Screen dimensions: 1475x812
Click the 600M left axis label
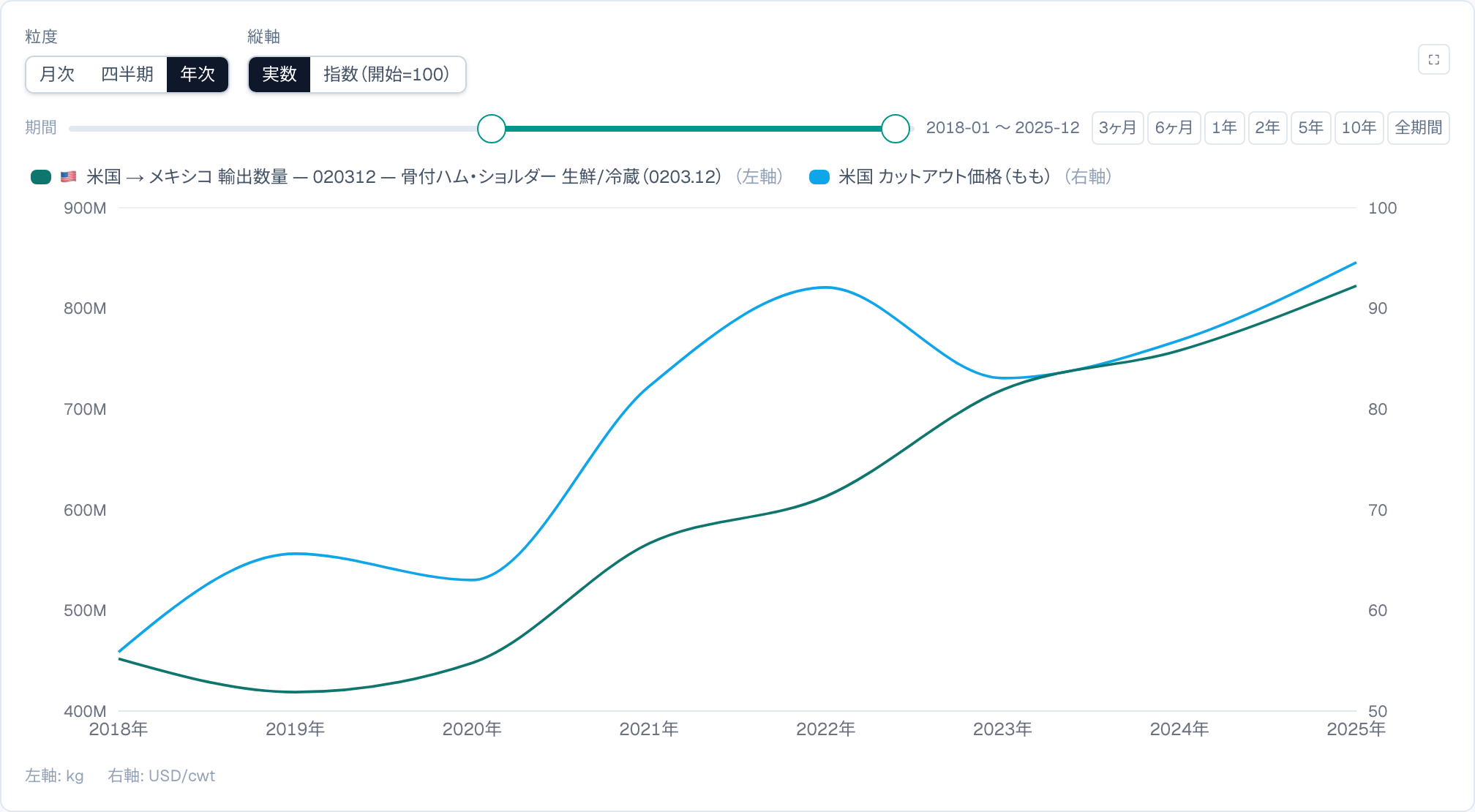pos(85,511)
